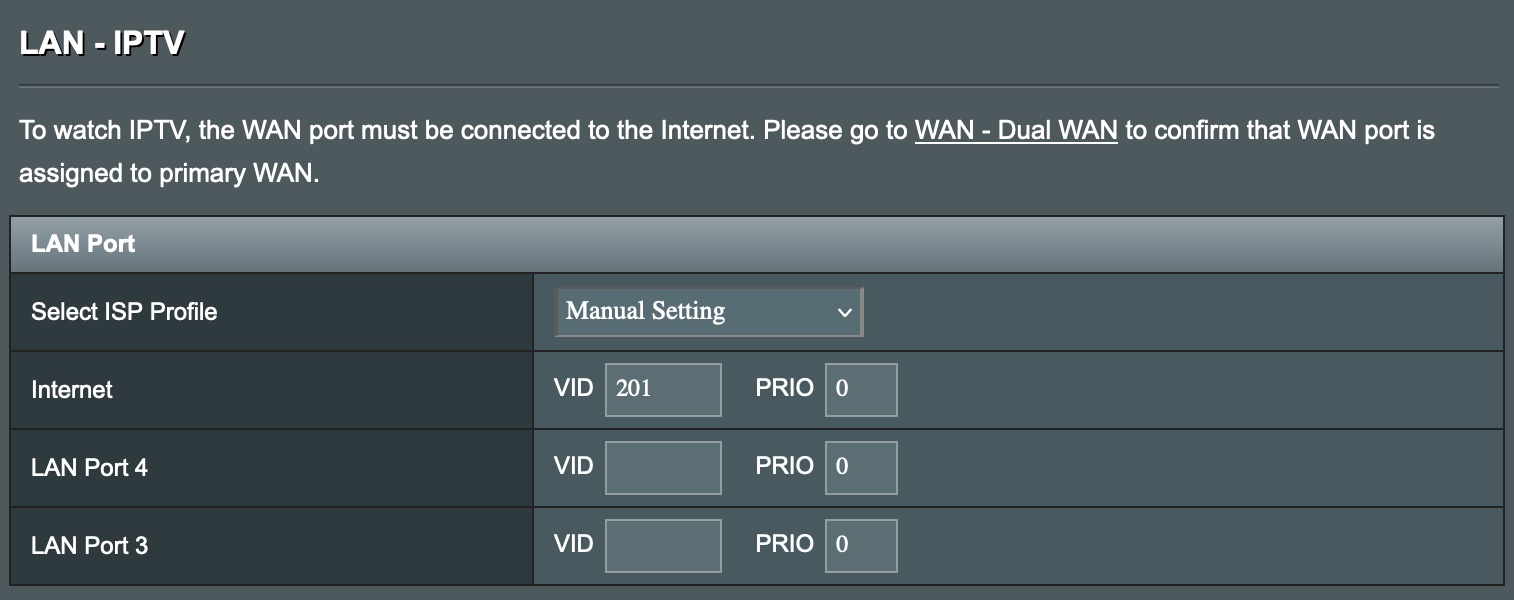1514x600 pixels.
Task: Click the empty LAN Port 3 VID field
Action: [x=663, y=545]
